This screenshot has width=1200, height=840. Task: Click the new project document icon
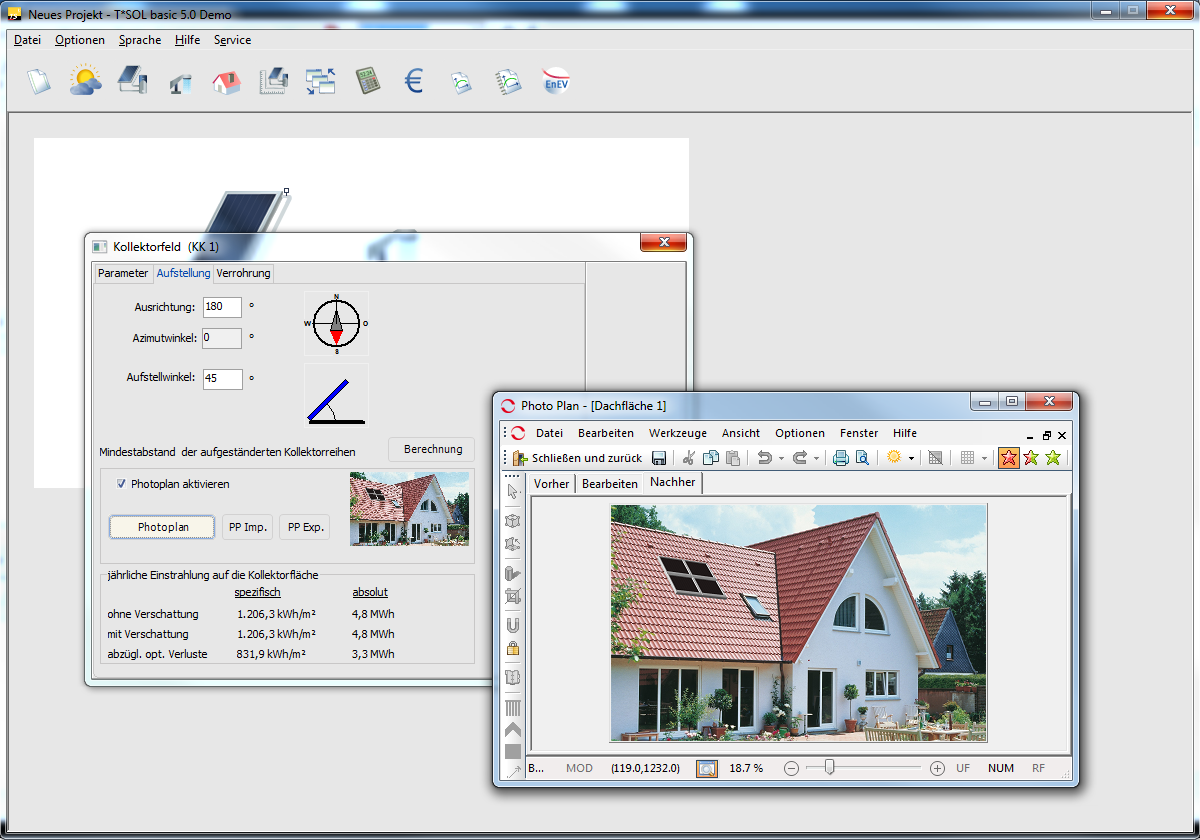pos(38,81)
